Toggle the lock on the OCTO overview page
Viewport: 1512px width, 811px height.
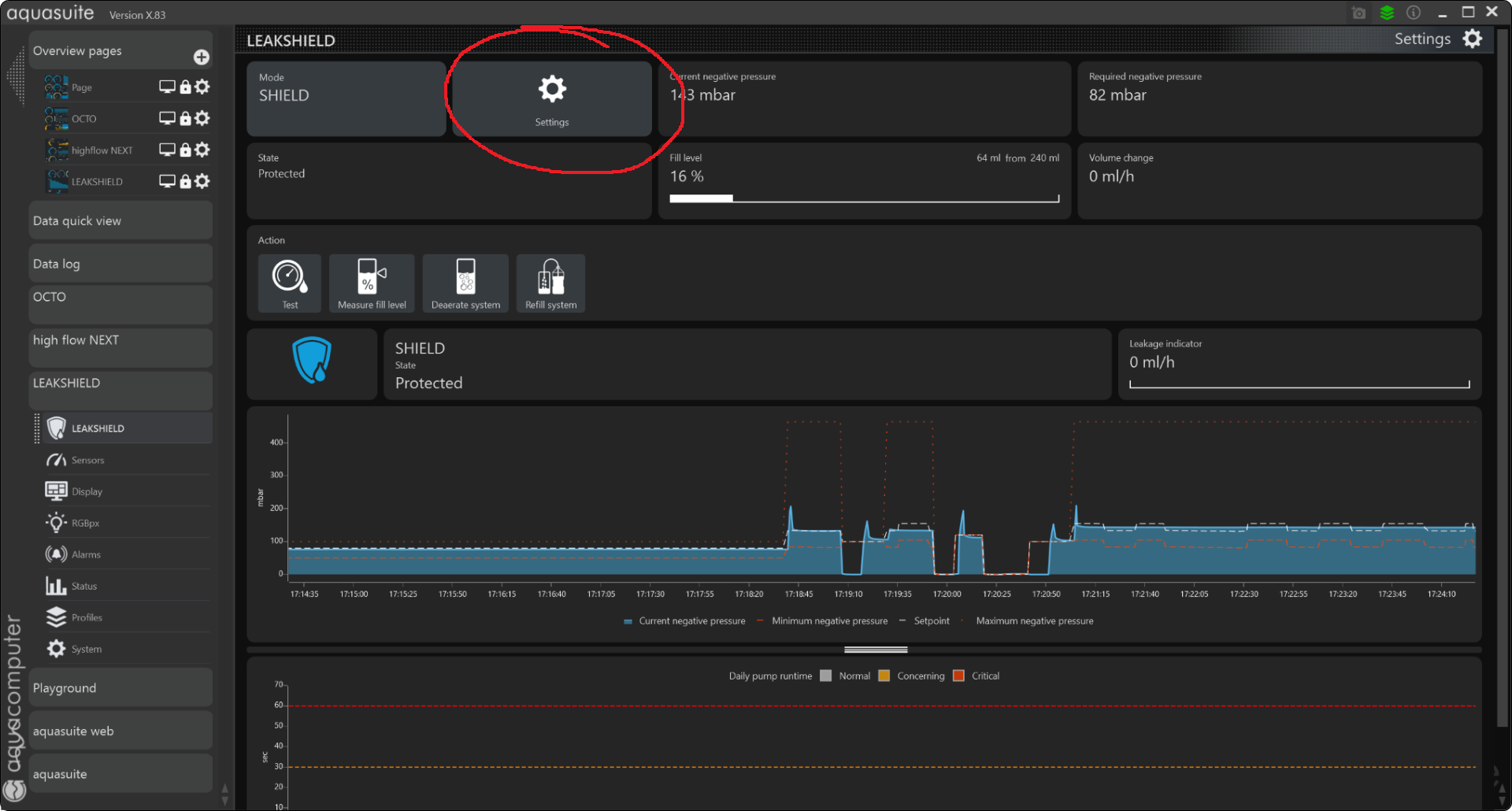[185, 118]
